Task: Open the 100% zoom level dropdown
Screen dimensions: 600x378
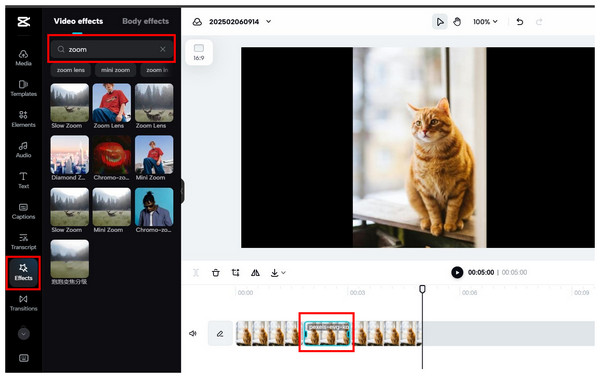Action: pos(485,22)
